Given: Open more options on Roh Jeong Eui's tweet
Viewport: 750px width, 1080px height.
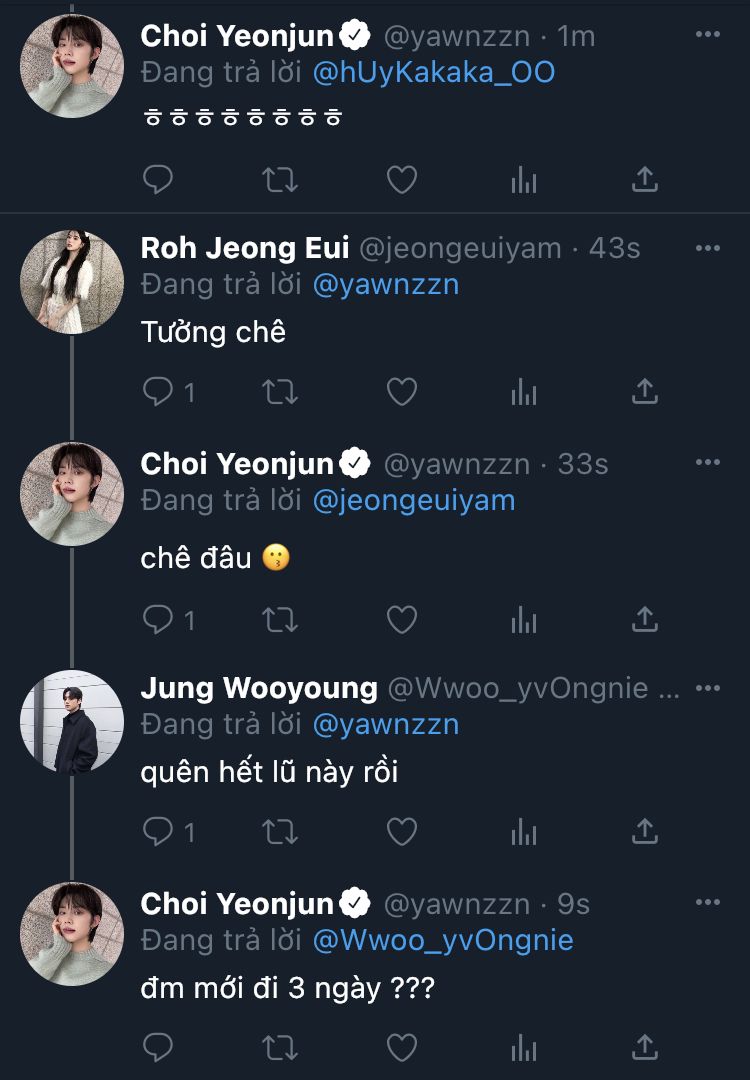Looking at the screenshot, I should pos(708,247).
